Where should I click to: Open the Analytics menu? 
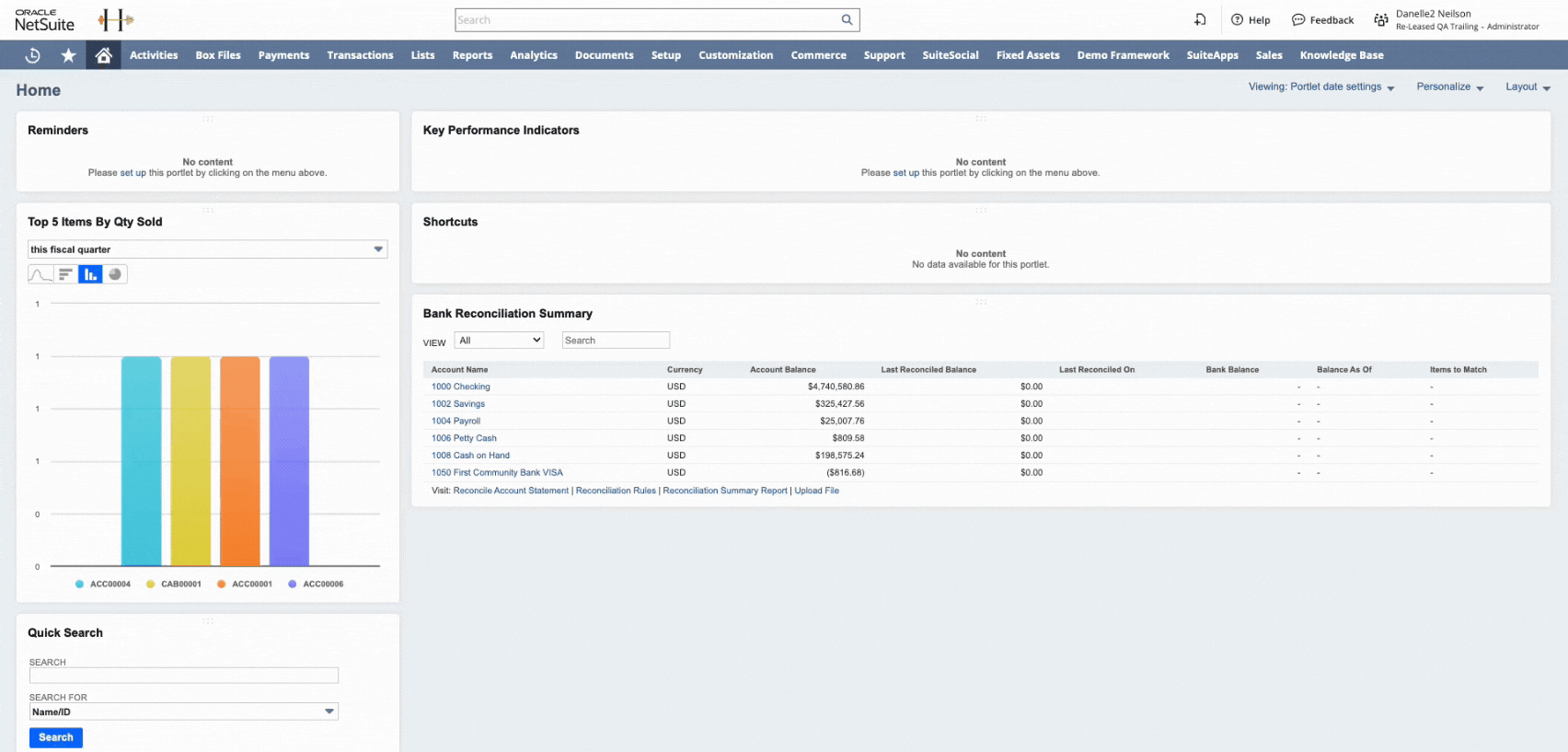pos(534,55)
